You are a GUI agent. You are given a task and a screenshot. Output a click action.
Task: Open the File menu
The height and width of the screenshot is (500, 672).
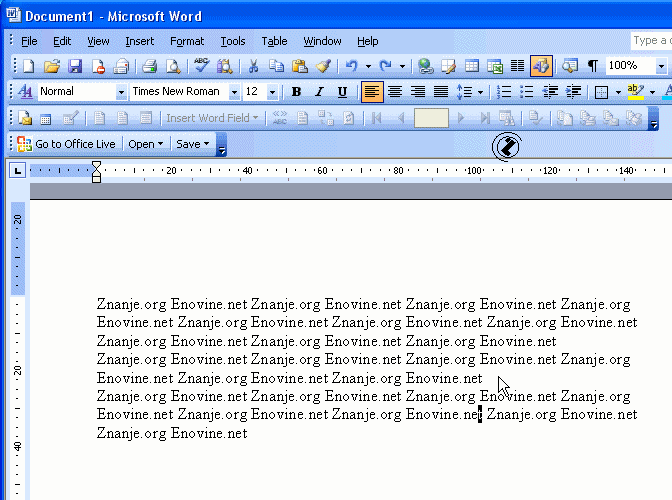(x=29, y=41)
